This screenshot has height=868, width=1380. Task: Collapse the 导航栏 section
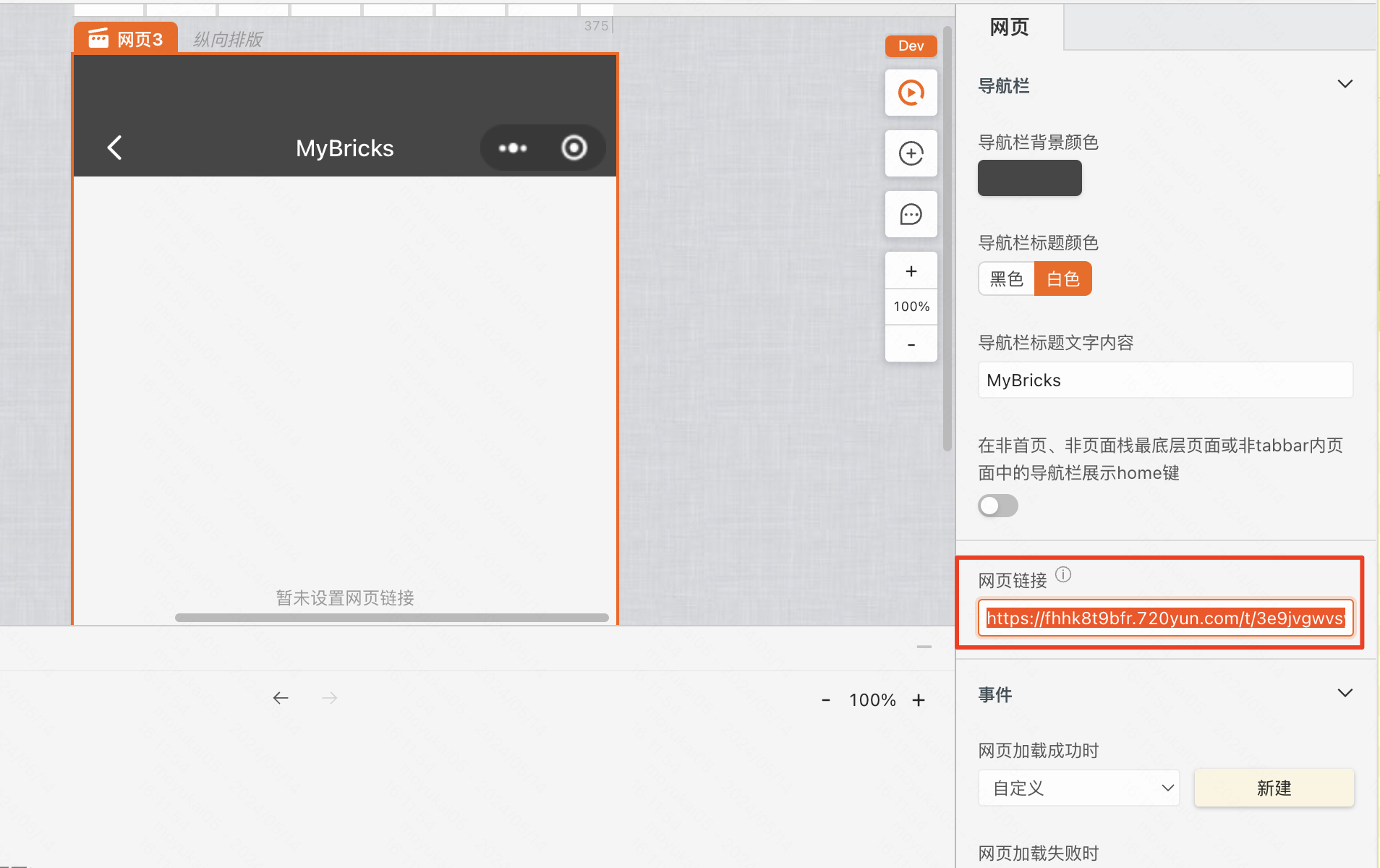tap(1345, 84)
